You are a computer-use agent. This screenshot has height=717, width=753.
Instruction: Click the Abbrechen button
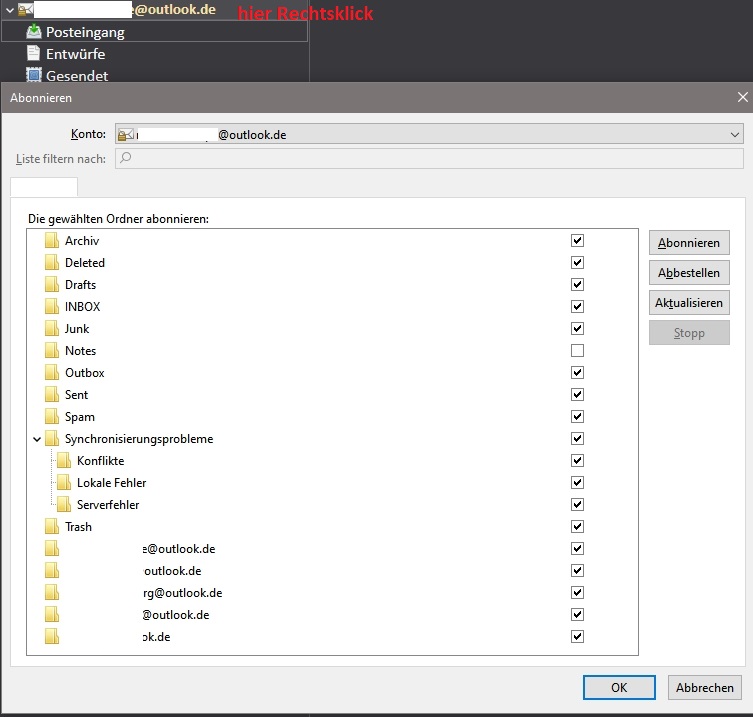click(704, 687)
